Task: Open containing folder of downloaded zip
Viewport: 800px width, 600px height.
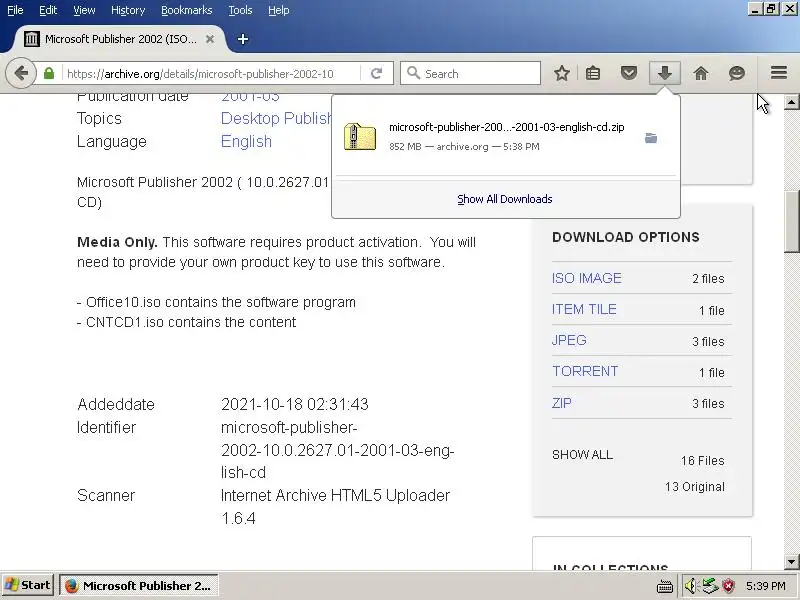Action: click(x=651, y=138)
